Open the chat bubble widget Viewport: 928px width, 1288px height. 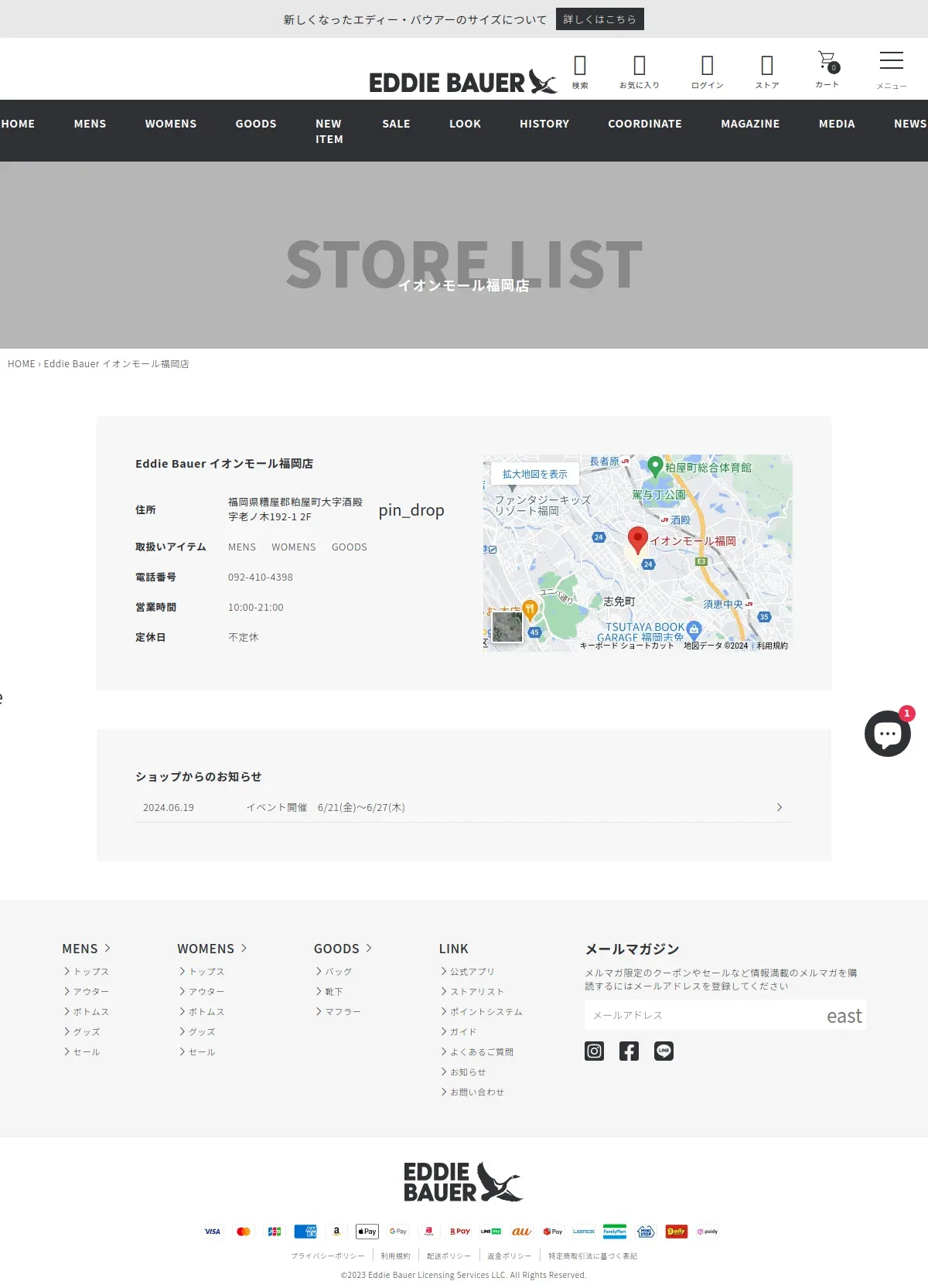888,733
